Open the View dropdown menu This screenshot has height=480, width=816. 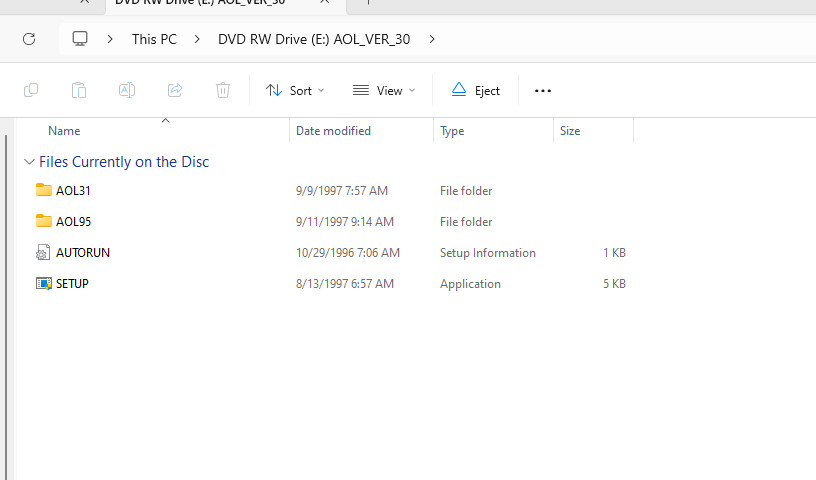(x=384, y=90)
